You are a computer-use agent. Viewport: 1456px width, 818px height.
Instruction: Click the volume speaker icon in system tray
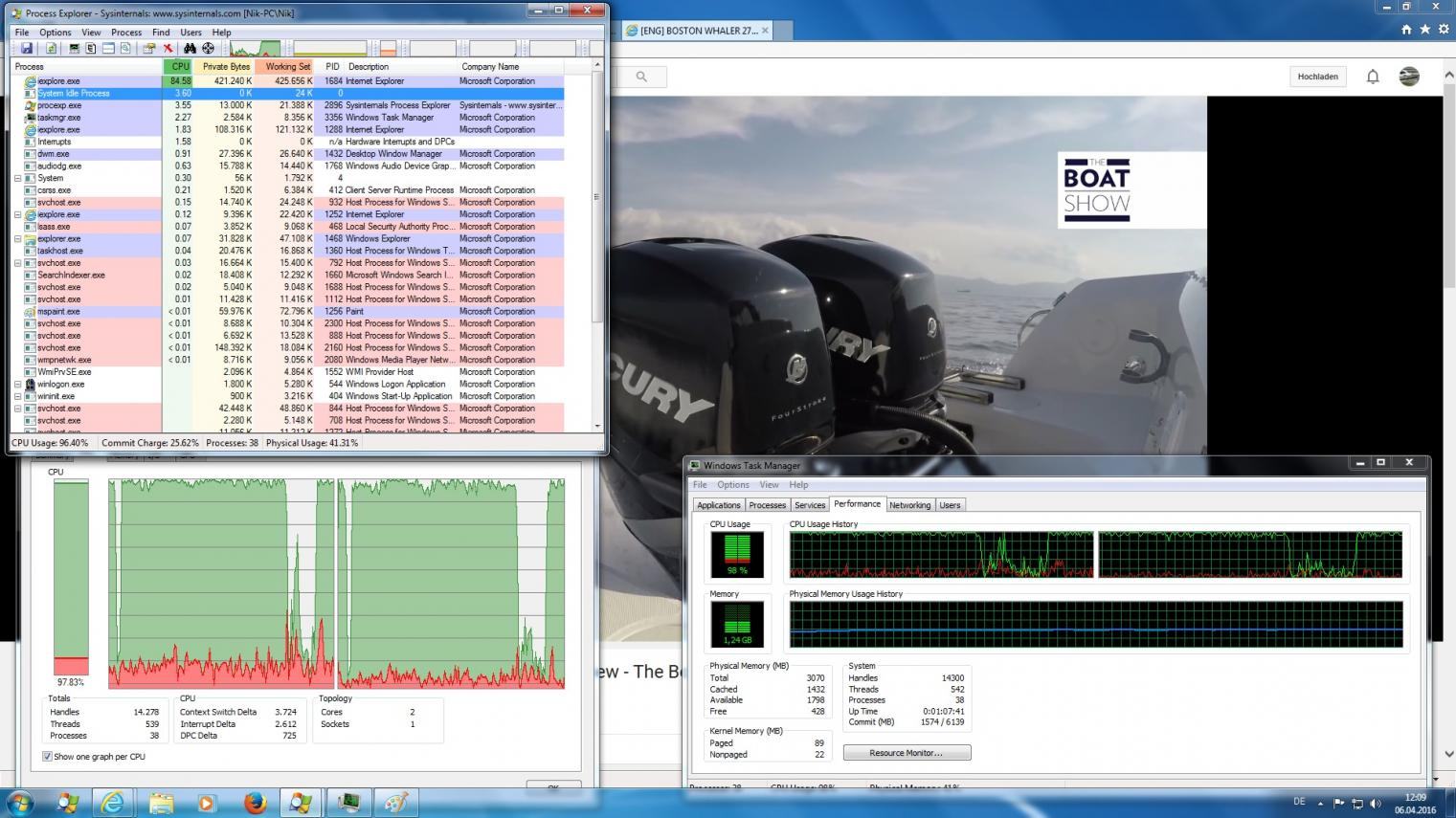pyautogui.click(x=1376, y=804)
